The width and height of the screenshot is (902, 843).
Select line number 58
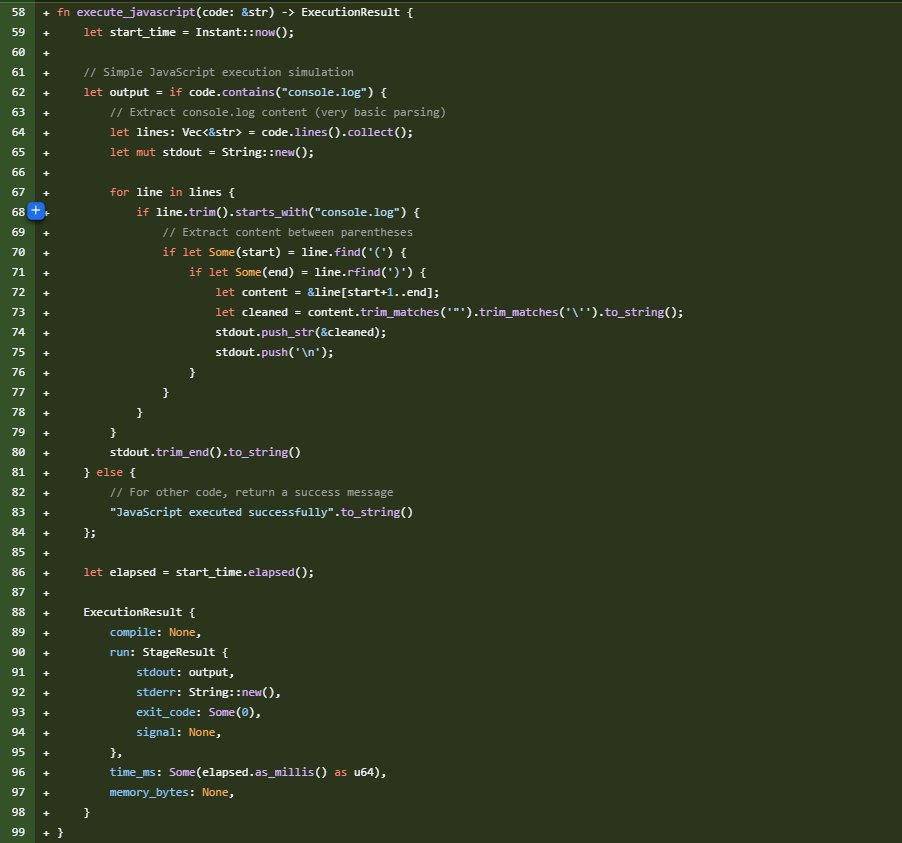tap(18, 12)
